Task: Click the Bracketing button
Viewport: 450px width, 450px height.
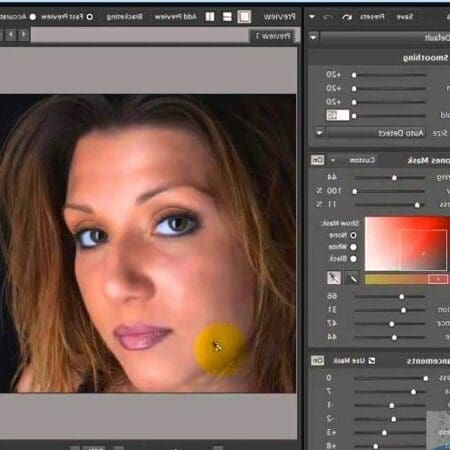Action: tap(125, 17)
